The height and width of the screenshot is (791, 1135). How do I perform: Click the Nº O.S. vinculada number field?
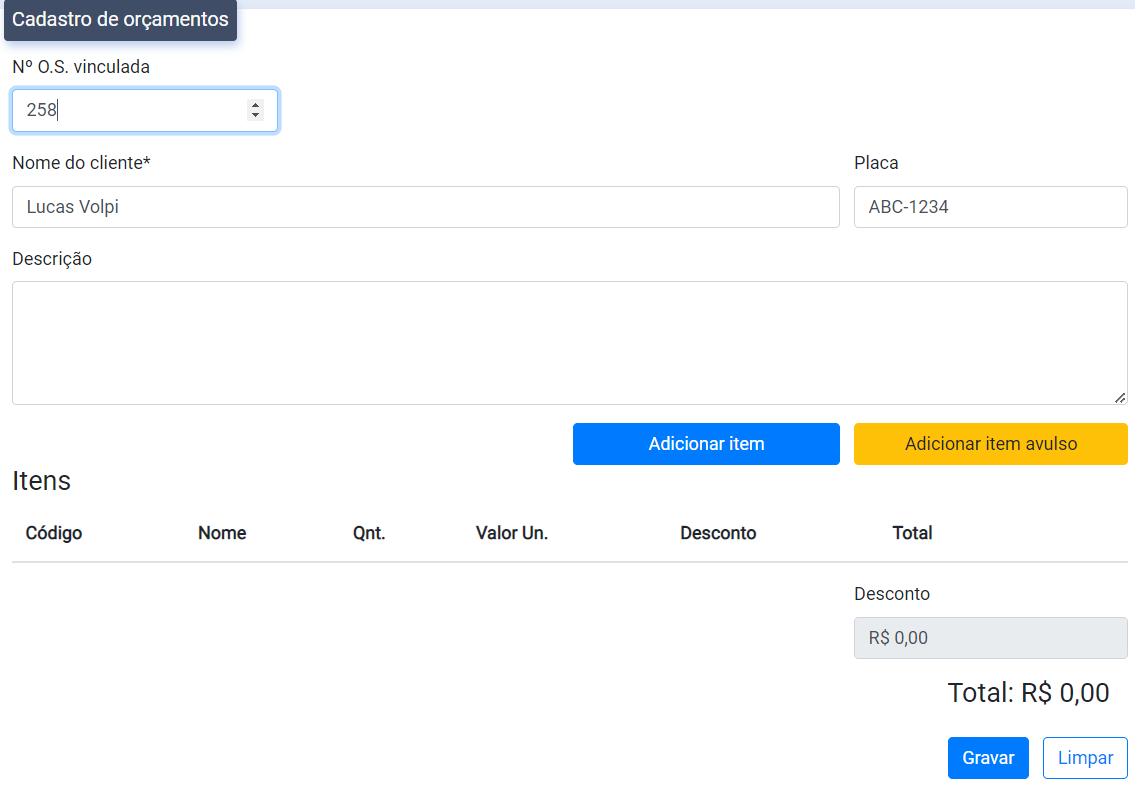[130, 111]
